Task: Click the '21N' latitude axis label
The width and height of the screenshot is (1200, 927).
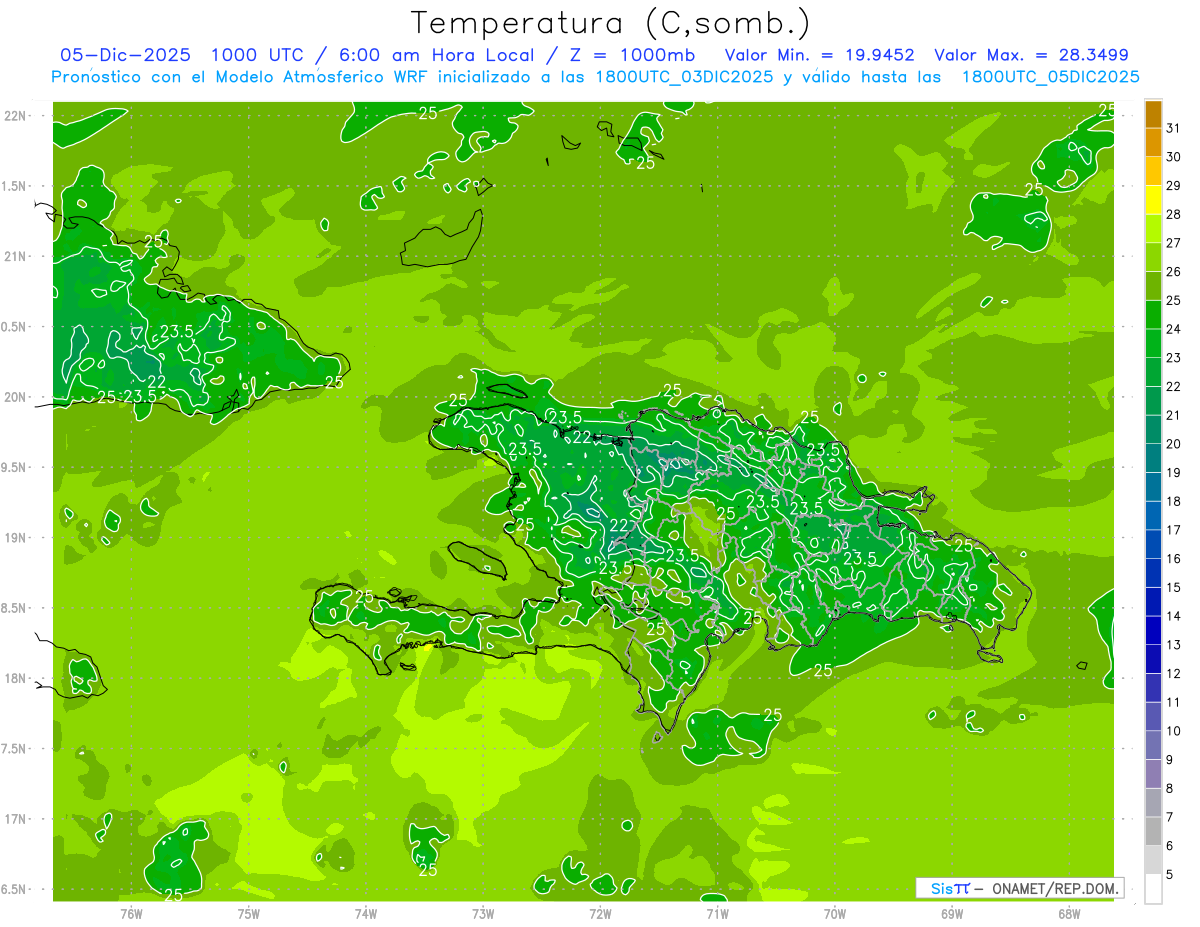Action: click(x=16, y=257)
